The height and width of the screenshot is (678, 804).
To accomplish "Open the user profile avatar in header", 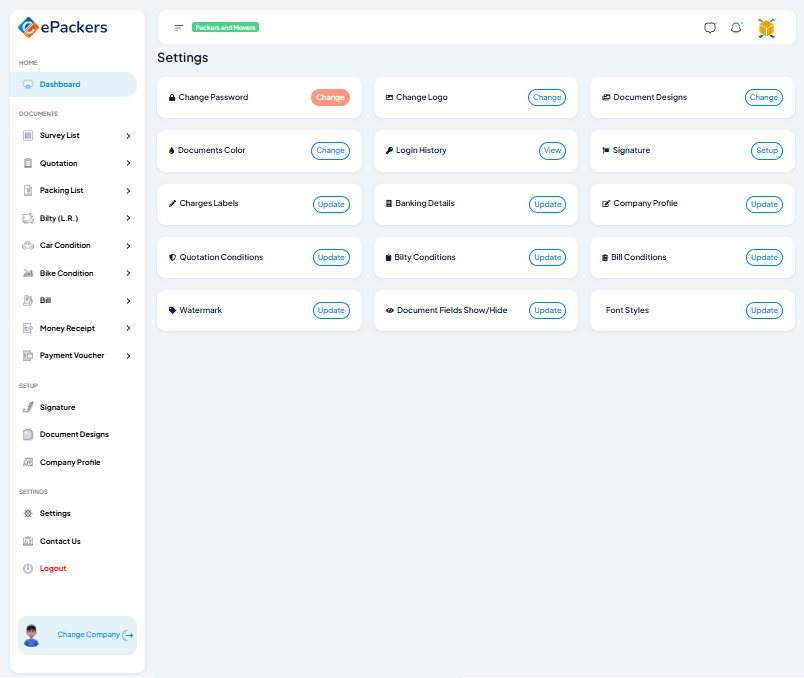I will 766,28.
